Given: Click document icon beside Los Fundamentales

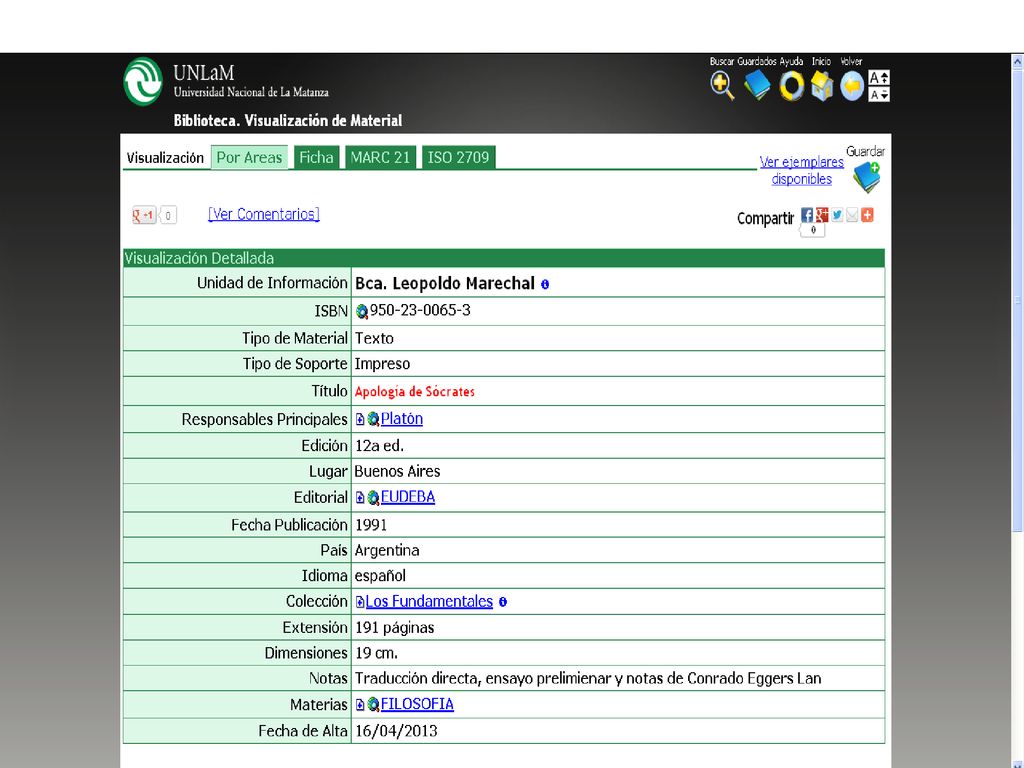Looking at the screenshot, I should tap(360, 601).
